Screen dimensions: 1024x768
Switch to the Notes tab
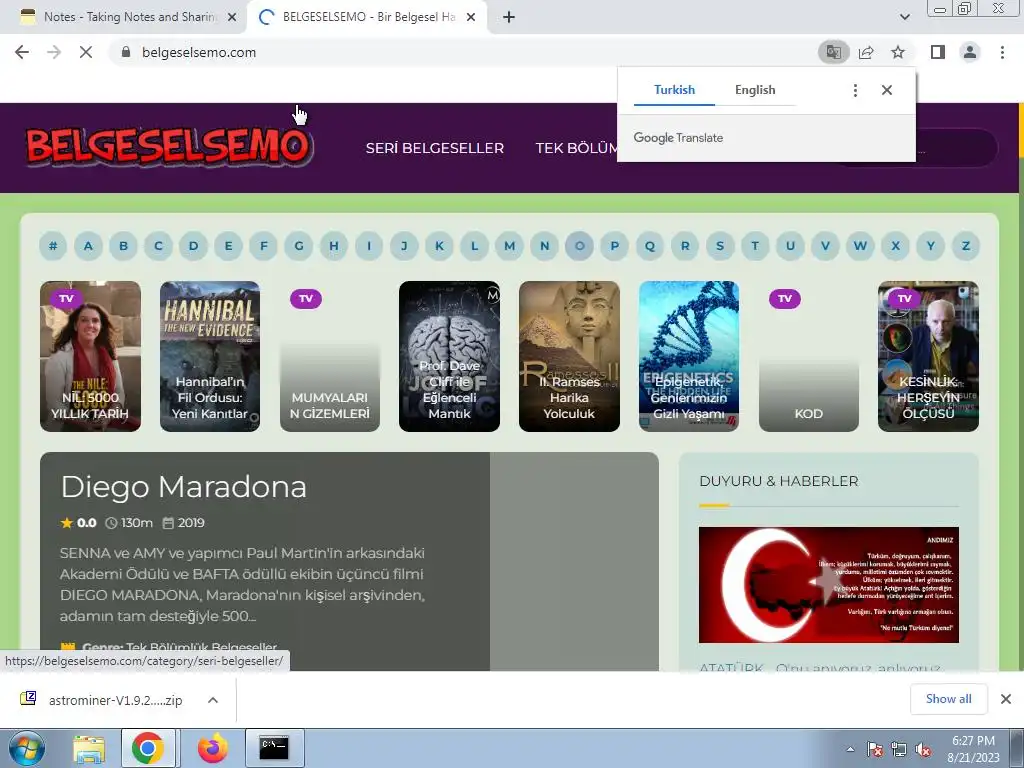[124, 17]
